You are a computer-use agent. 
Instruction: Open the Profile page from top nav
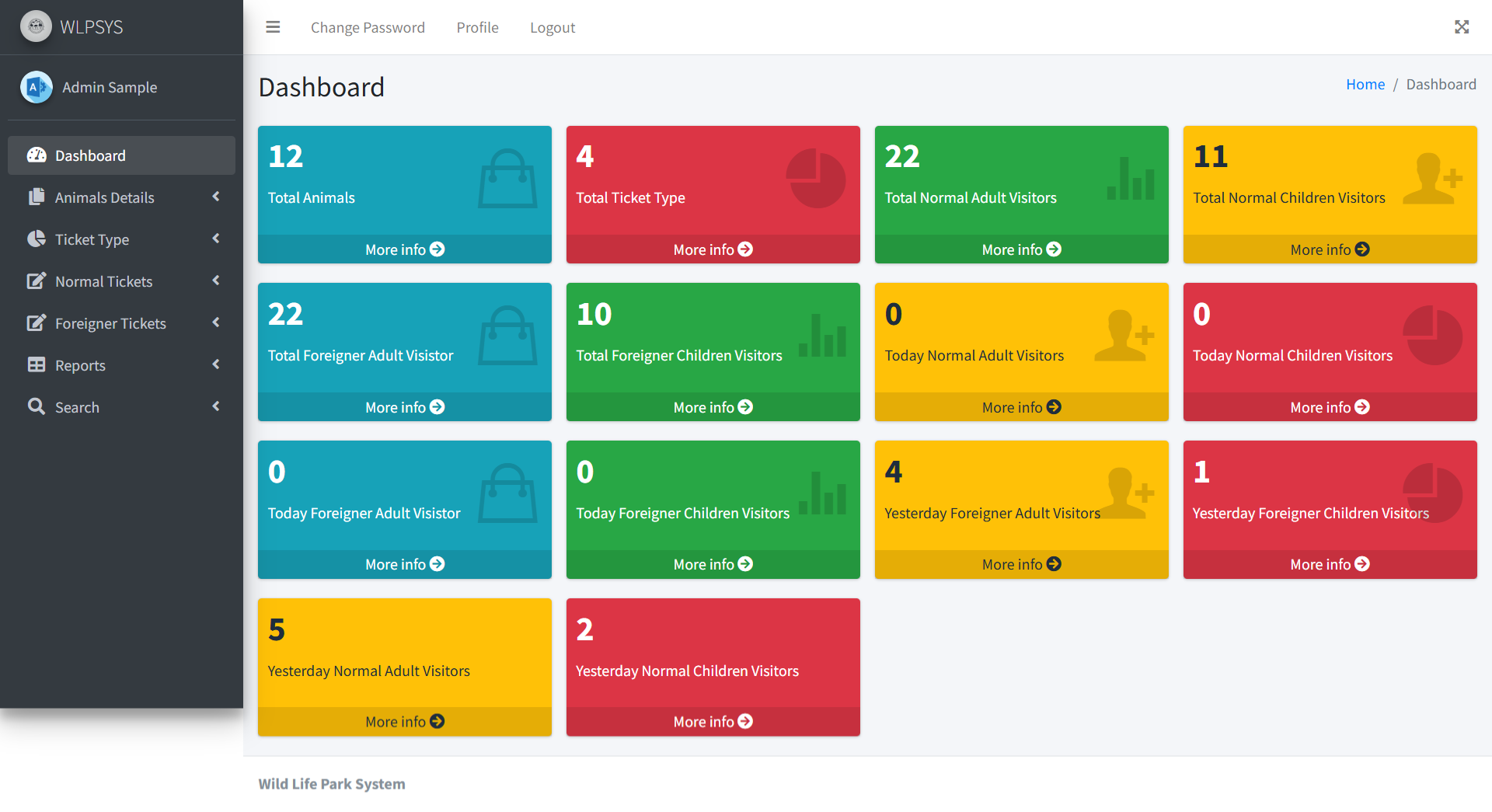coord(477,27)
